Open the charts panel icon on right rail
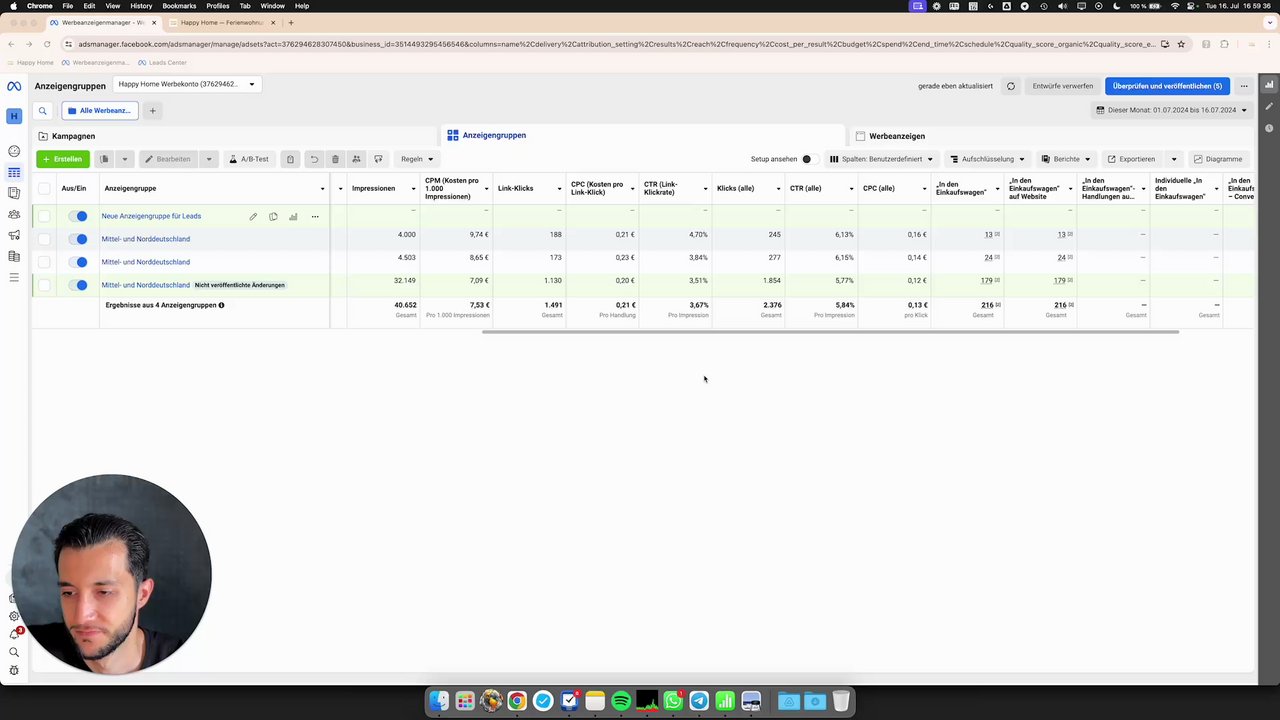1280x720 pixels. point(1269,84)
